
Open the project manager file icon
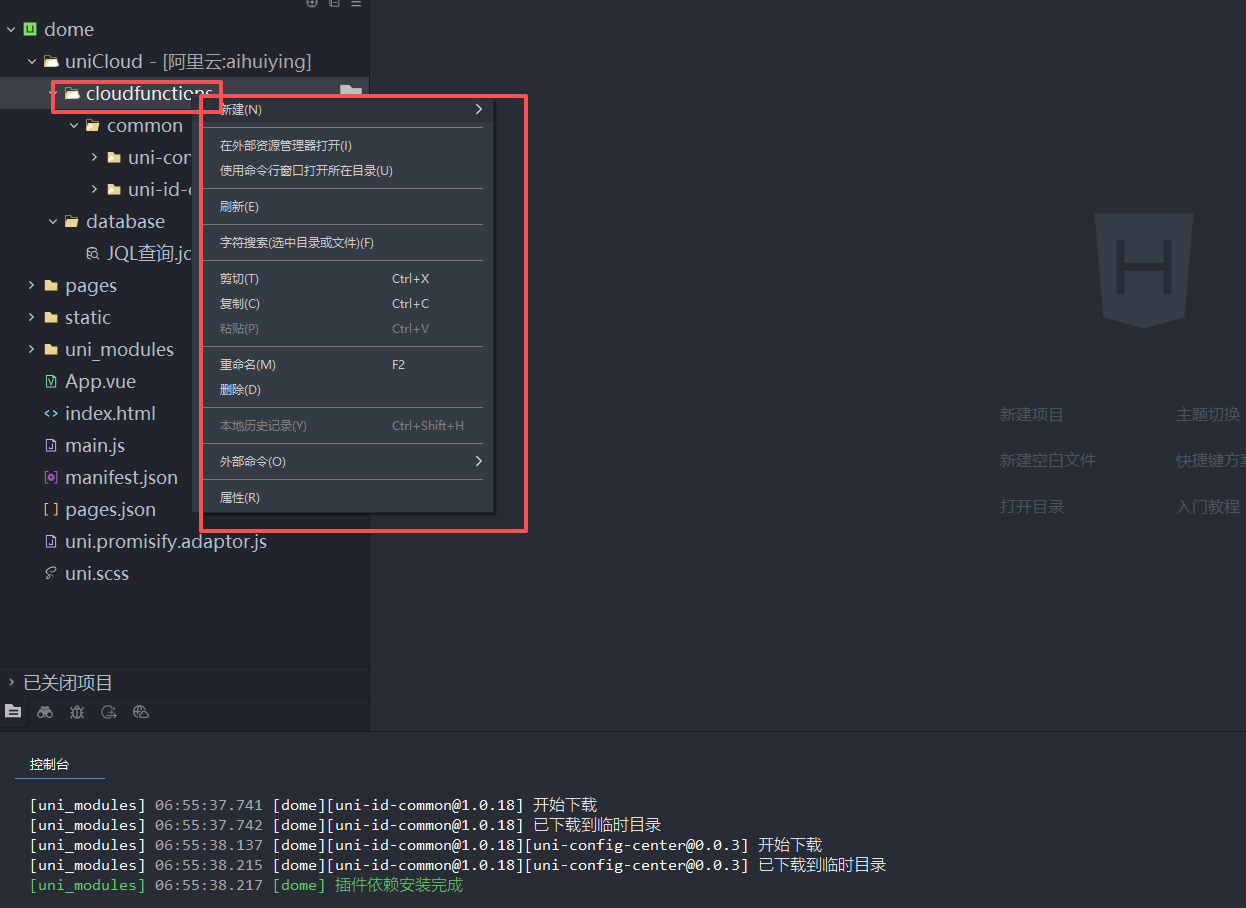pos(13,711)
